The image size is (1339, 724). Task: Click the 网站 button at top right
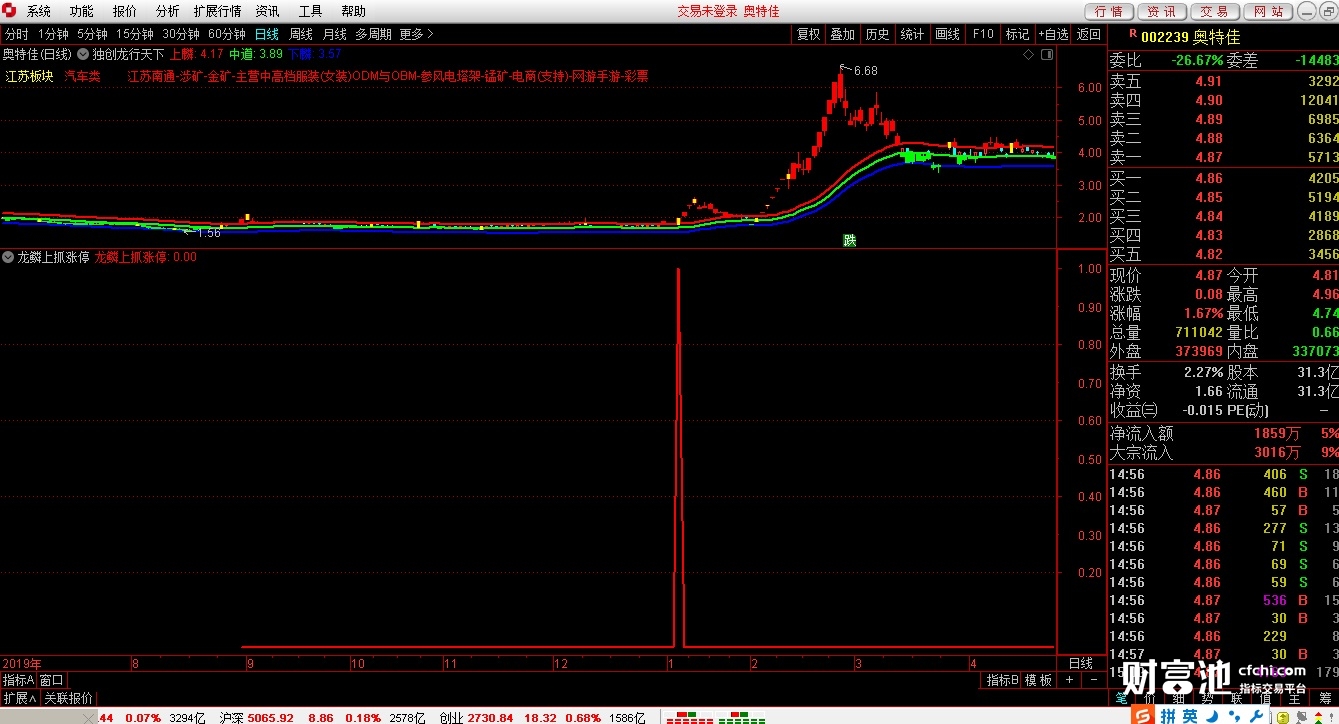click(x=1268, y=11)
